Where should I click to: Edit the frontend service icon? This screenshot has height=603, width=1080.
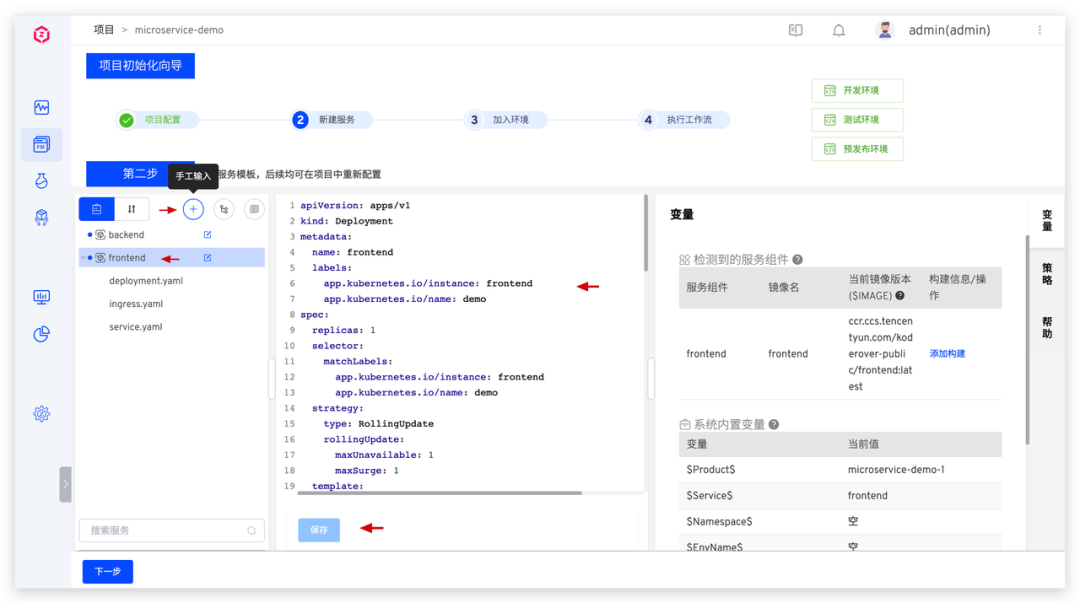click(207, 258)
